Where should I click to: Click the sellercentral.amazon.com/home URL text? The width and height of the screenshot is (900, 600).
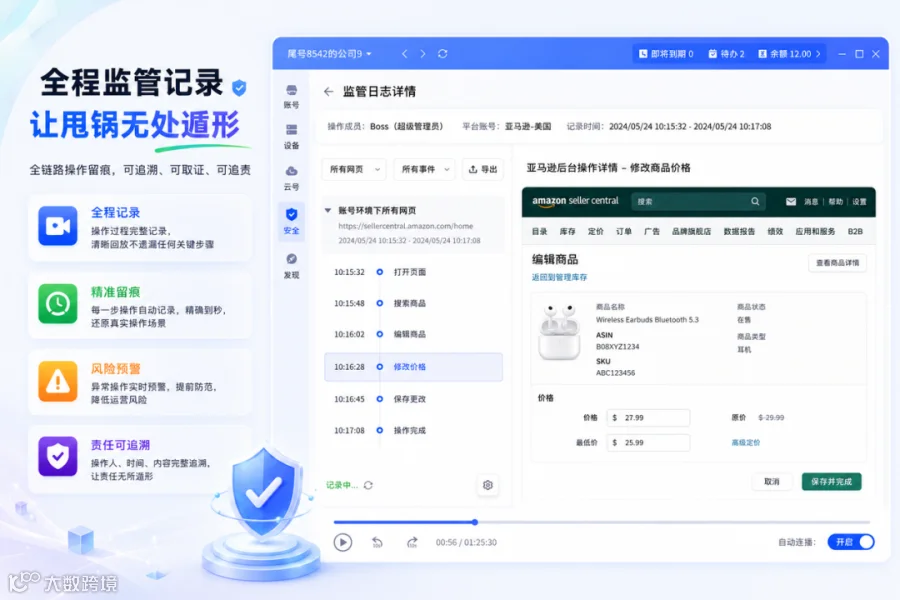pos(406,226)
